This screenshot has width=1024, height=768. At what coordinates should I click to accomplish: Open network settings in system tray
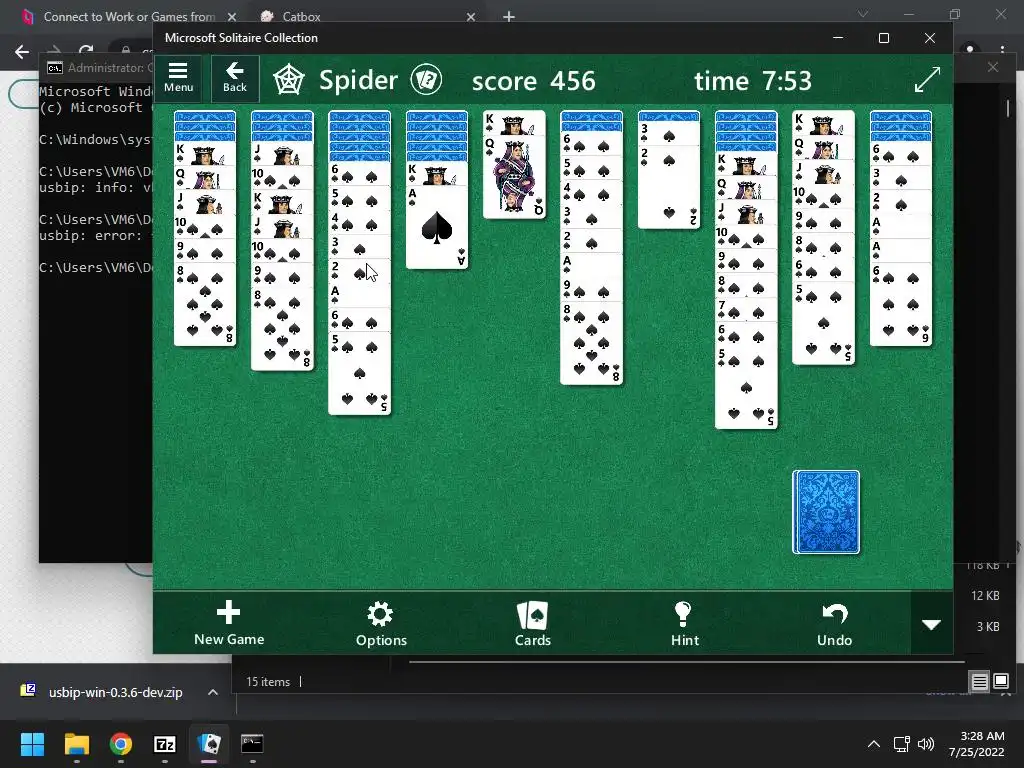click(x=902, y=744)
